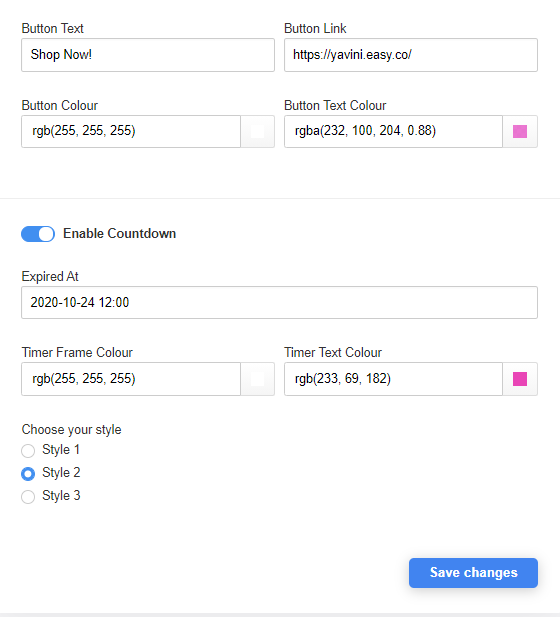Click the Save changes button
This screenshot has width=560, height=617.
coord(473,573)
